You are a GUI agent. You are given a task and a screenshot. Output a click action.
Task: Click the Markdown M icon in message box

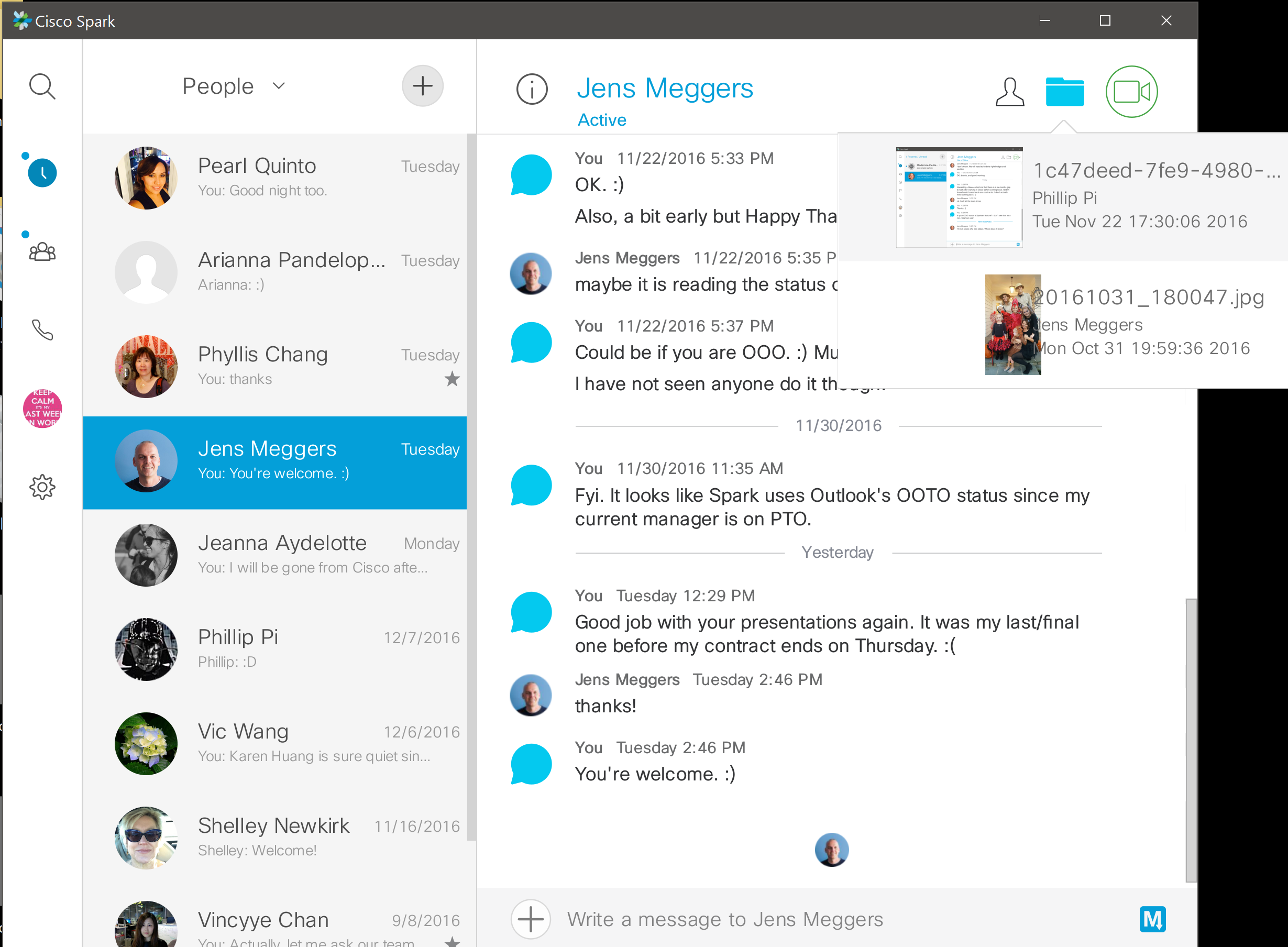[1152, 919]
